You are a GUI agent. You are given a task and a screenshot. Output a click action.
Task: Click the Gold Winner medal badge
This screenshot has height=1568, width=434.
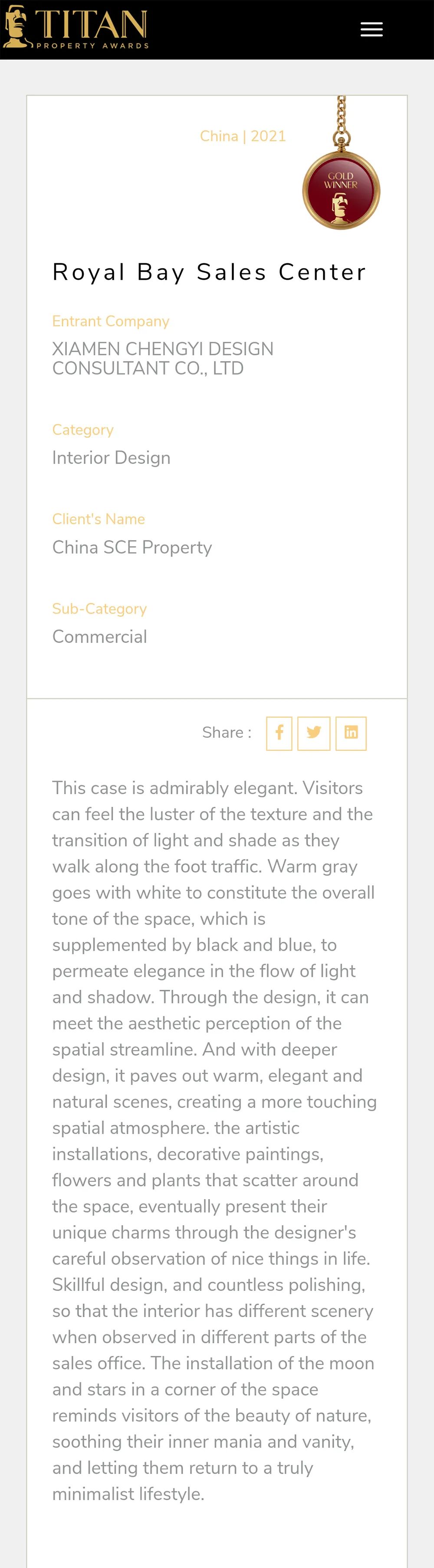(x=341, y=191)
